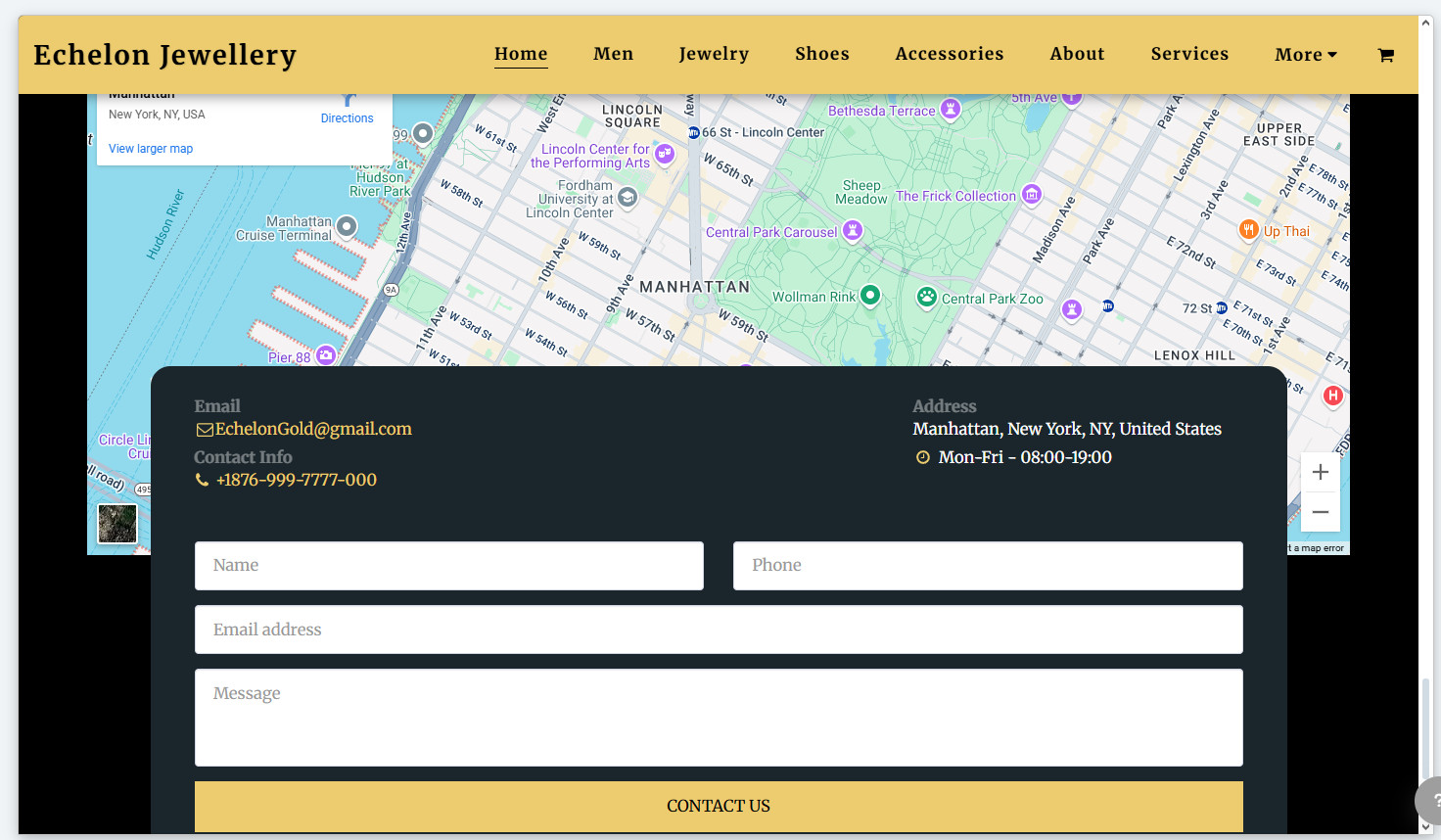Visit the About page
The width and height of the screenshot is (1441, 840).
click(1078, 54)
